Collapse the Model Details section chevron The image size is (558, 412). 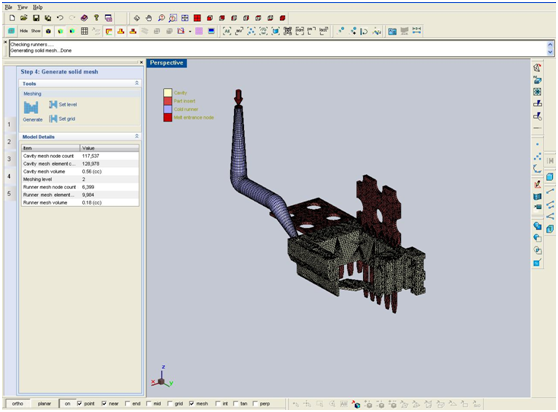point(137,136)
